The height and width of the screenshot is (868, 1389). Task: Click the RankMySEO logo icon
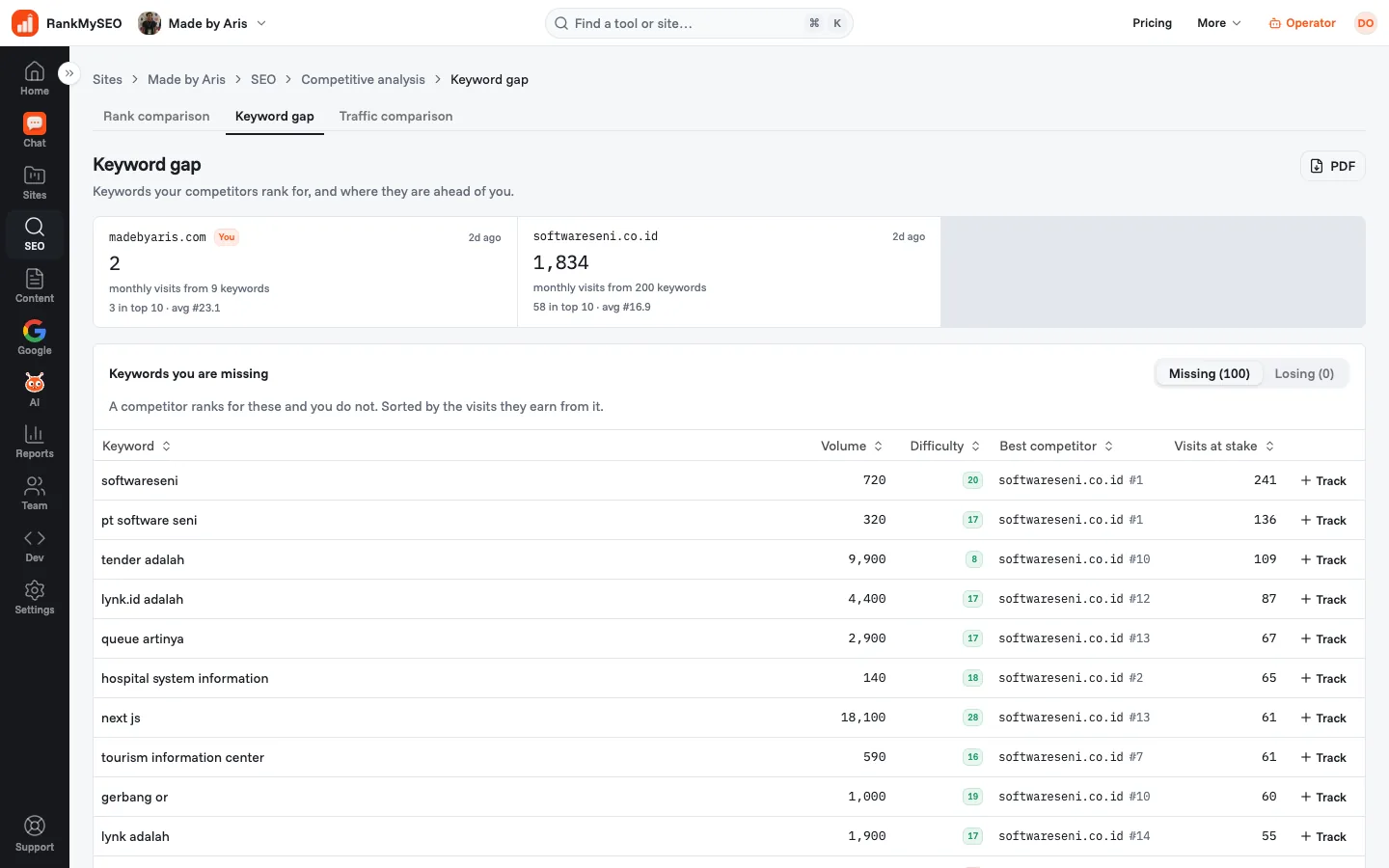click(25, 23)
